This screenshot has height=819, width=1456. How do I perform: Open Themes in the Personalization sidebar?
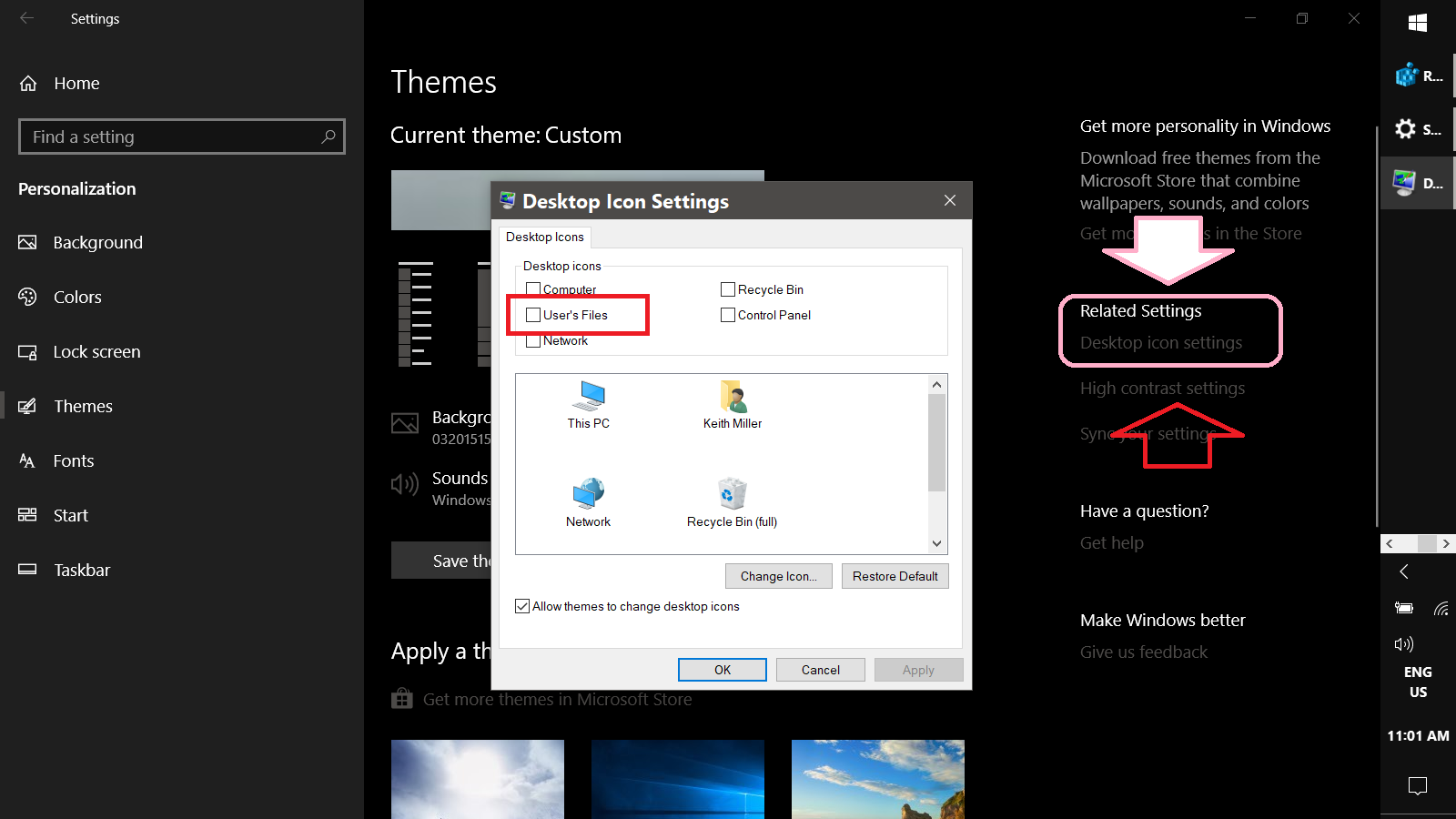click(182, 406)
